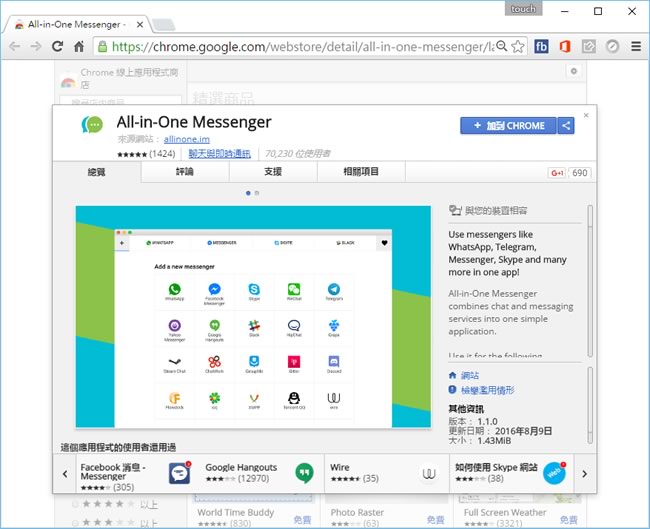Select the first screenshot carousel dot

(248, 193)
